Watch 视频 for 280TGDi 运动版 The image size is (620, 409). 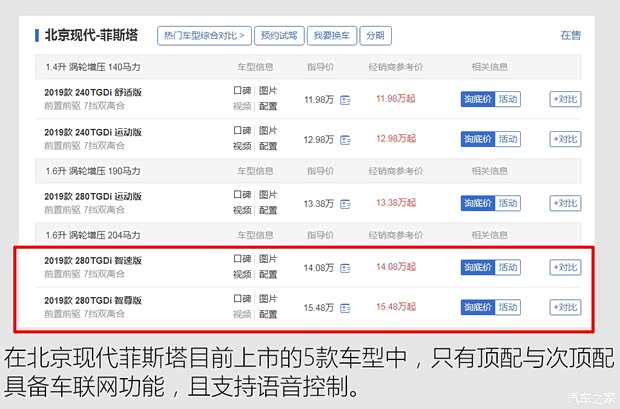(242, 210)
